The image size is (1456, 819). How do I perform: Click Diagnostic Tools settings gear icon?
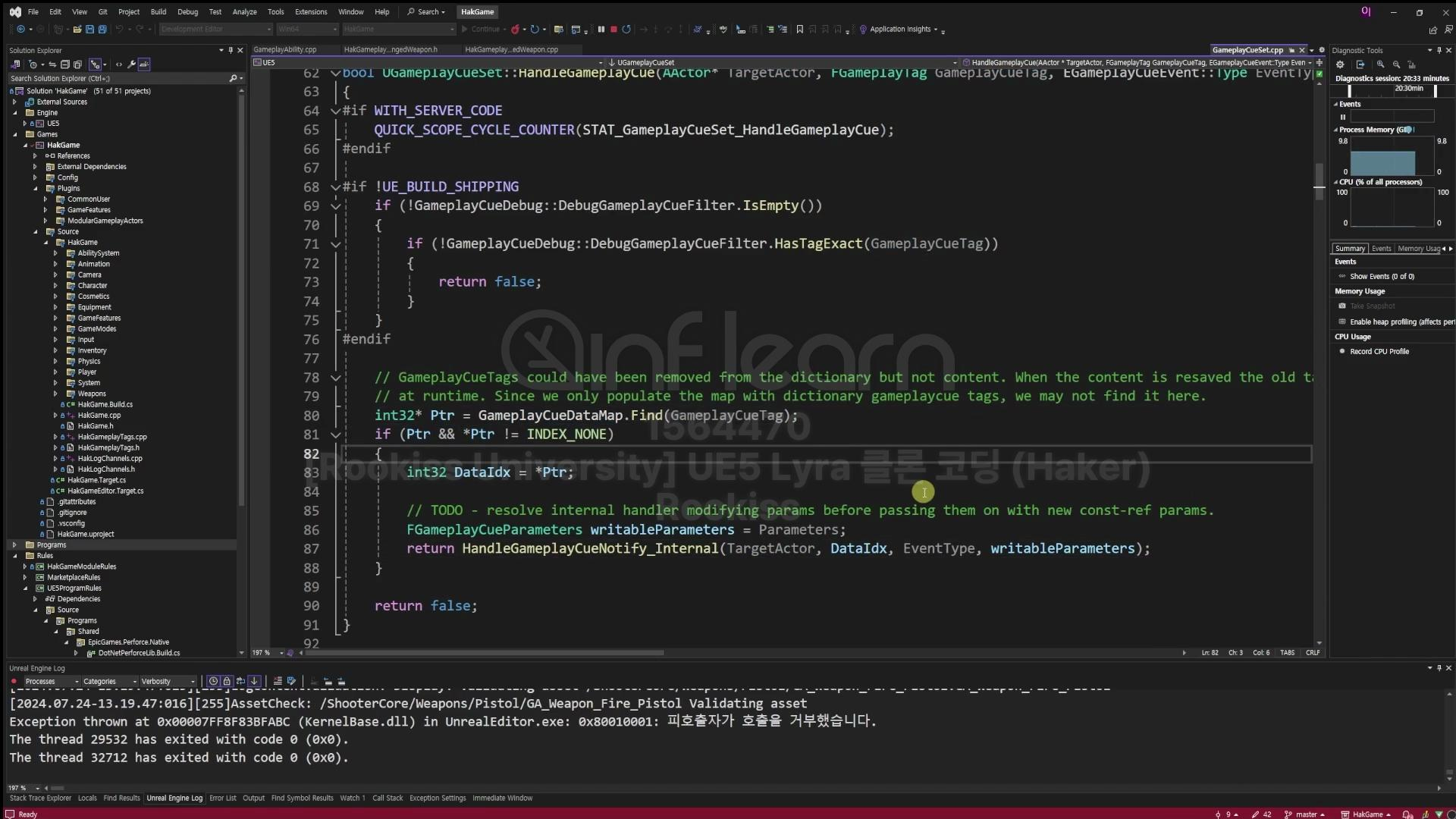tap(1340, 64)
